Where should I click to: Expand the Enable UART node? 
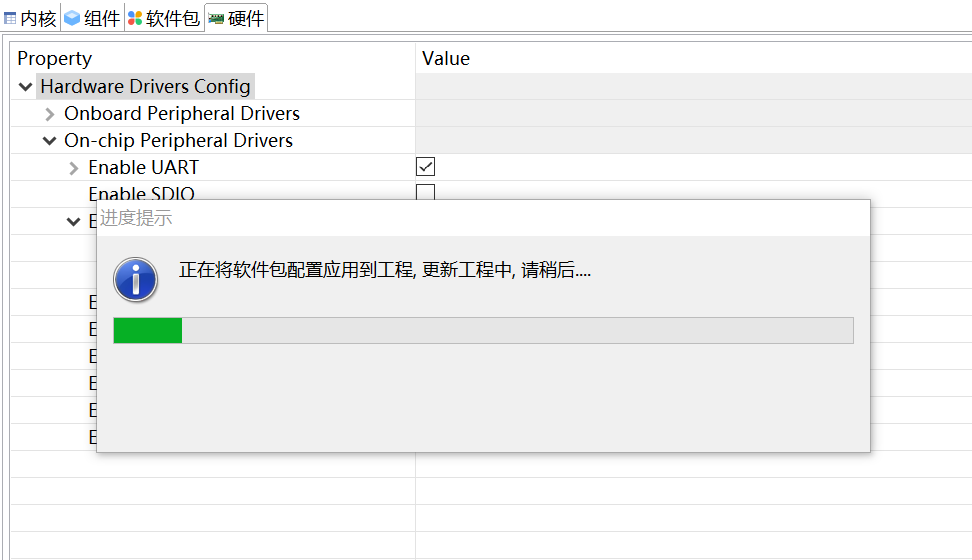(x=74, y=168)
